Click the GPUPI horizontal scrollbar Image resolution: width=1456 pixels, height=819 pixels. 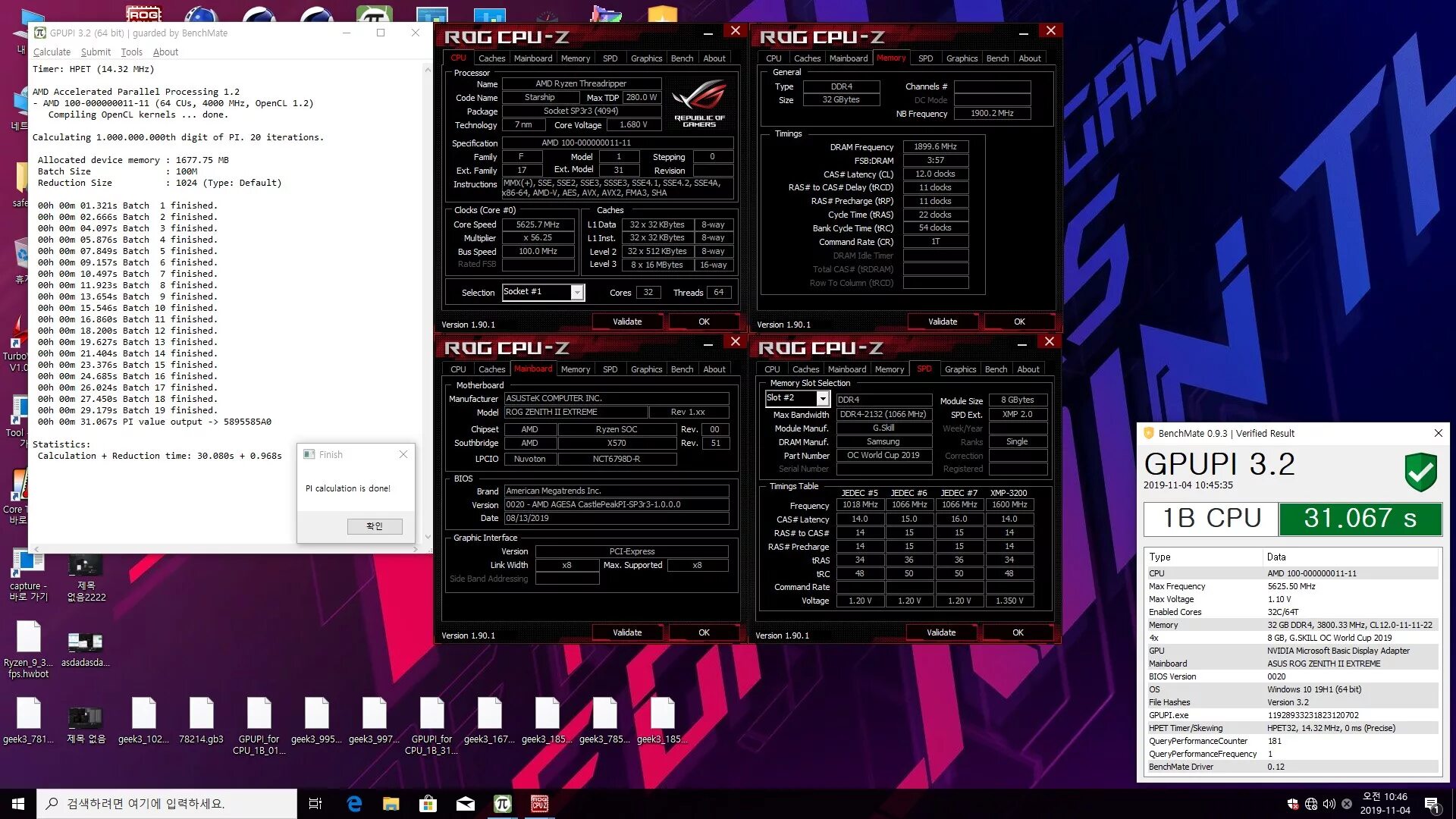(225, 549)
